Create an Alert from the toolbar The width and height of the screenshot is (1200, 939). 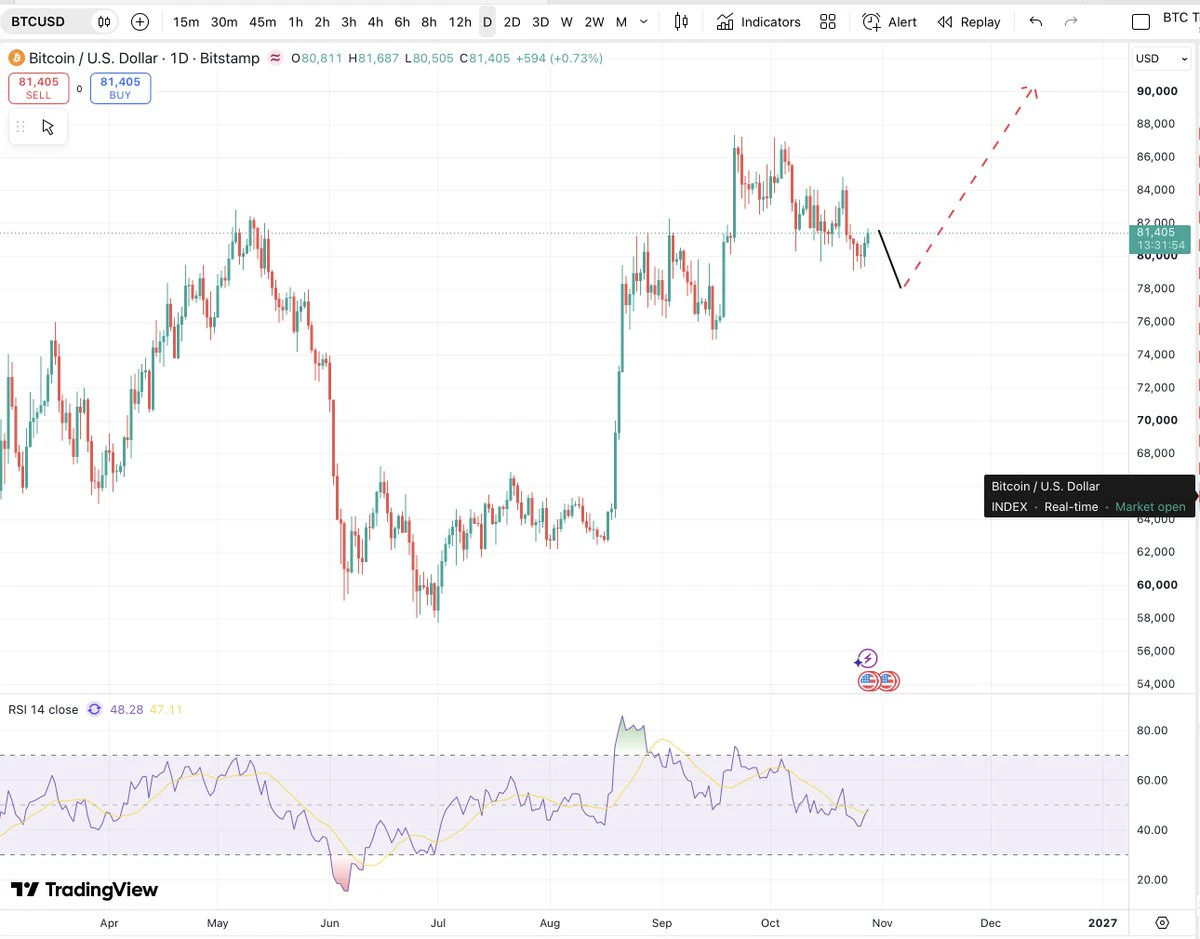[889, 22]
